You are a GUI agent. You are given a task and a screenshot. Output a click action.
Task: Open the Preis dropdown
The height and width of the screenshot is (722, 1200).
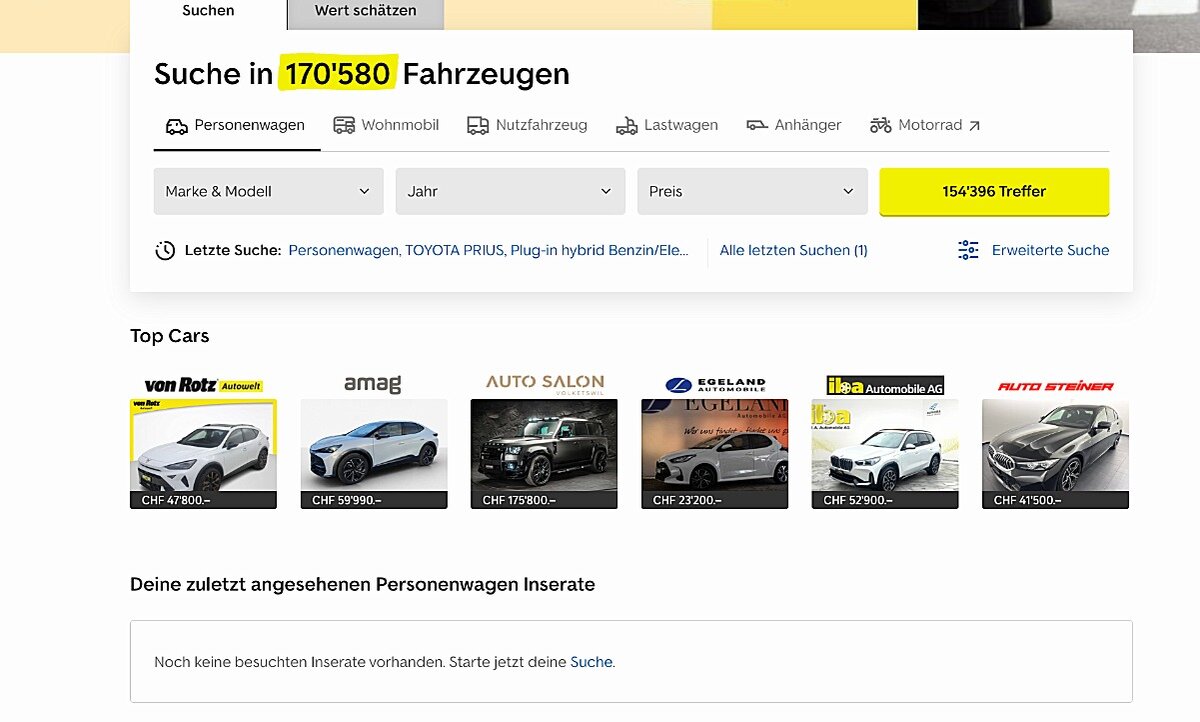point(752,191)
